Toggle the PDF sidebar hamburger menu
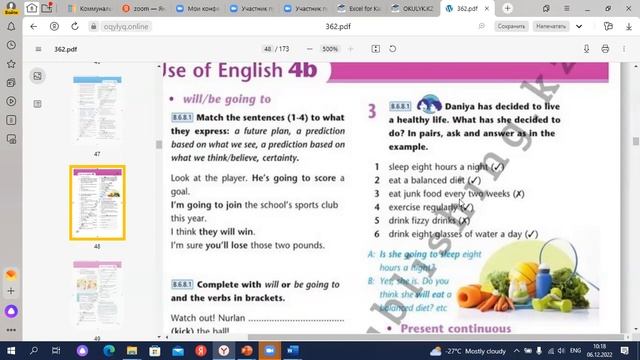 [38, 49]
